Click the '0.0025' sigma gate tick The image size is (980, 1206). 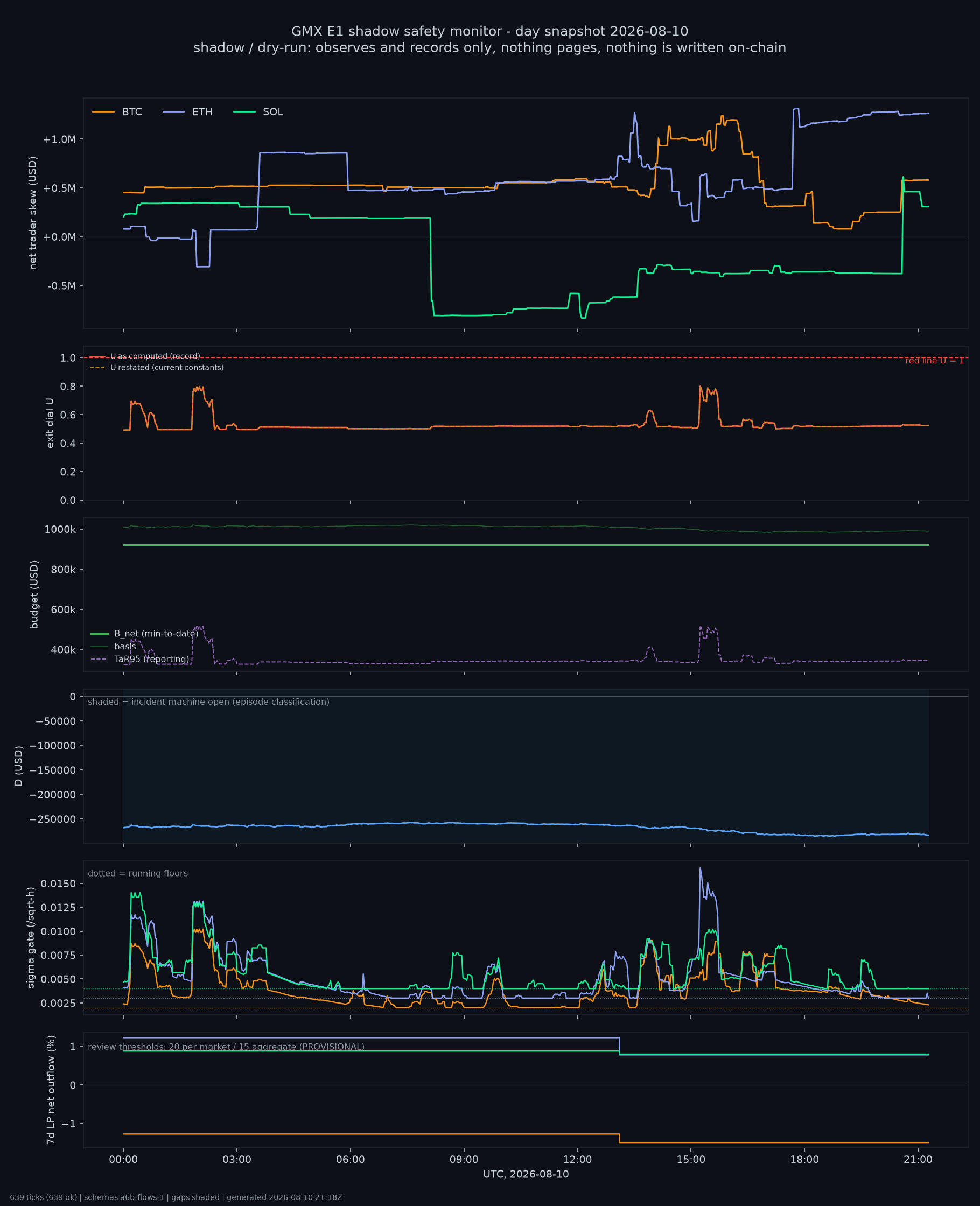point(59,1003)
